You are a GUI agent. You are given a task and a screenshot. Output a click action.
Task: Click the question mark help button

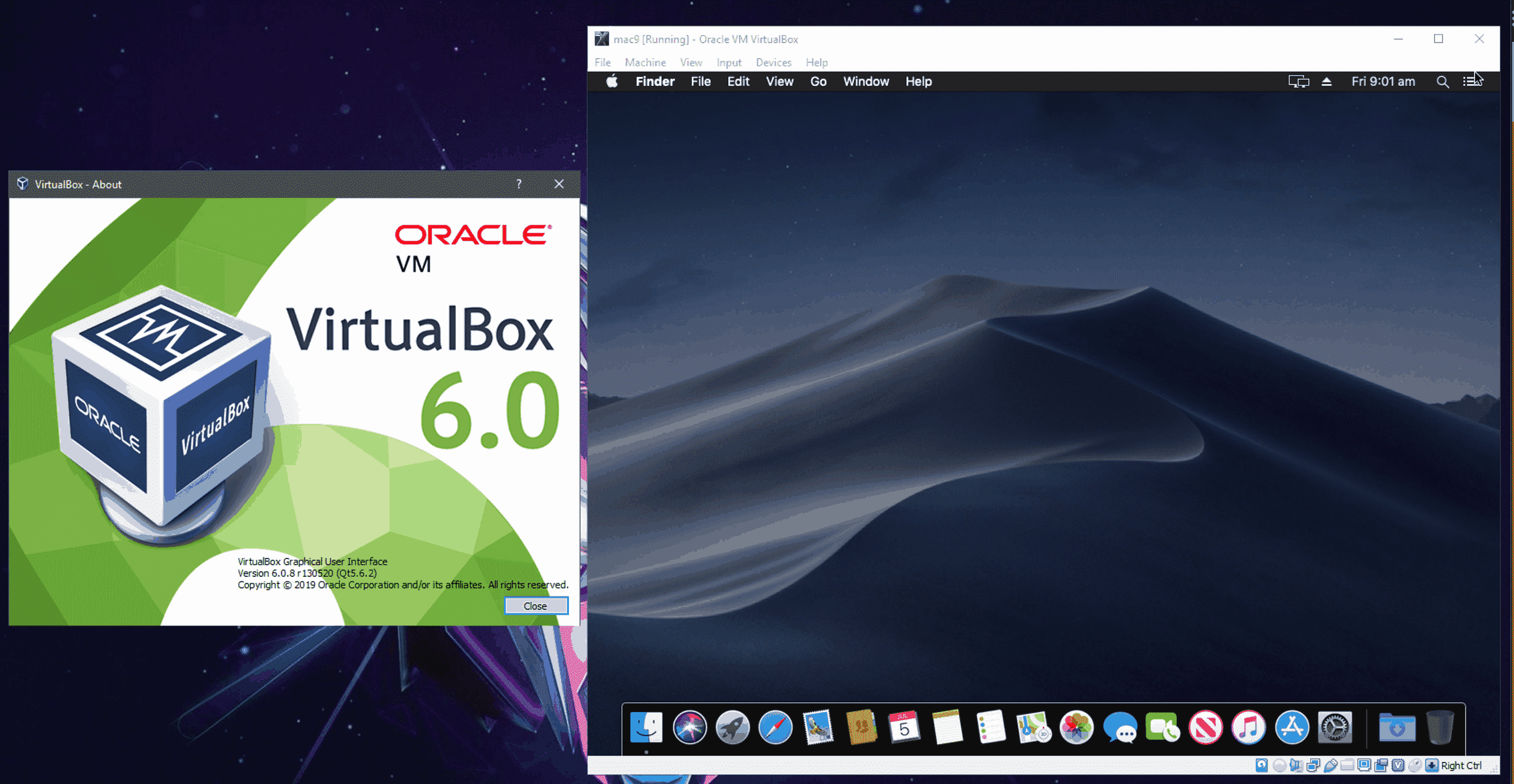[x=519, y=184]
